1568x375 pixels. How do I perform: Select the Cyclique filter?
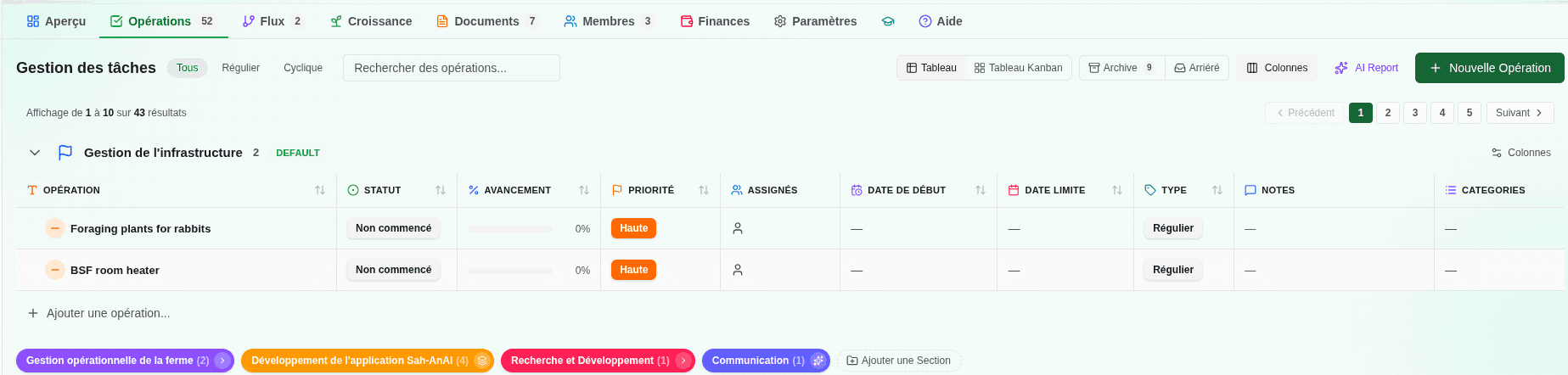(x=303, y=68)
